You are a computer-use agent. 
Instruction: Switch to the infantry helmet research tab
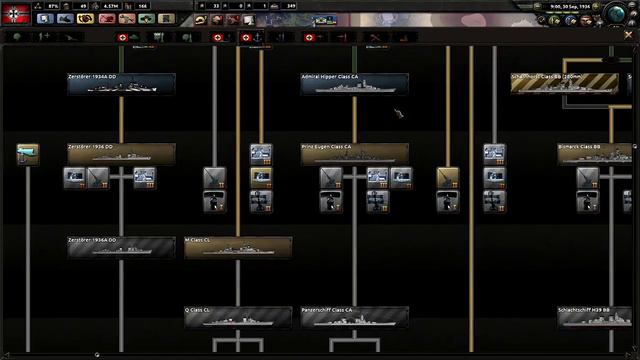tap(17, 38)
